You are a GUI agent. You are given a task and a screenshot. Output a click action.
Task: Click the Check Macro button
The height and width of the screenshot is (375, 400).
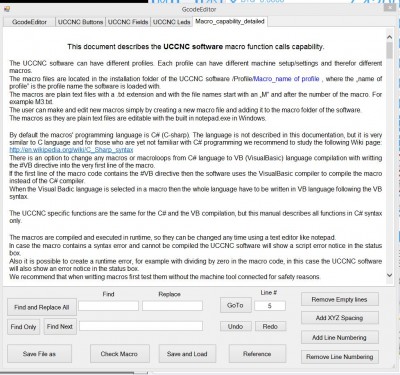point(119,354)
